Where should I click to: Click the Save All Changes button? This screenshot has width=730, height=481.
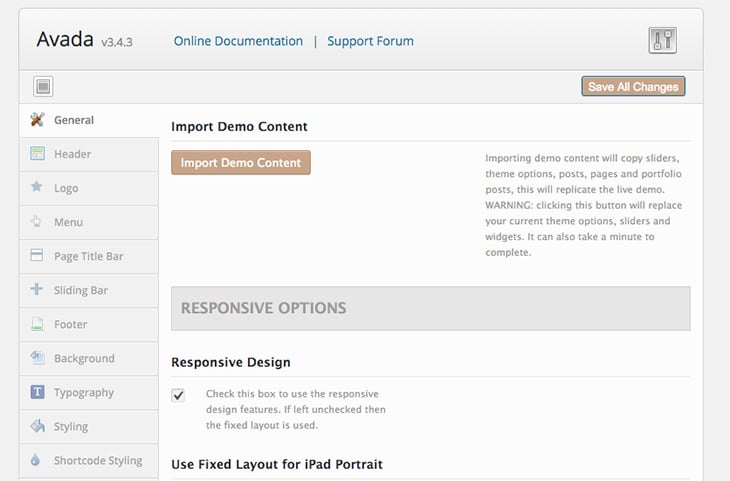point(633,87)
